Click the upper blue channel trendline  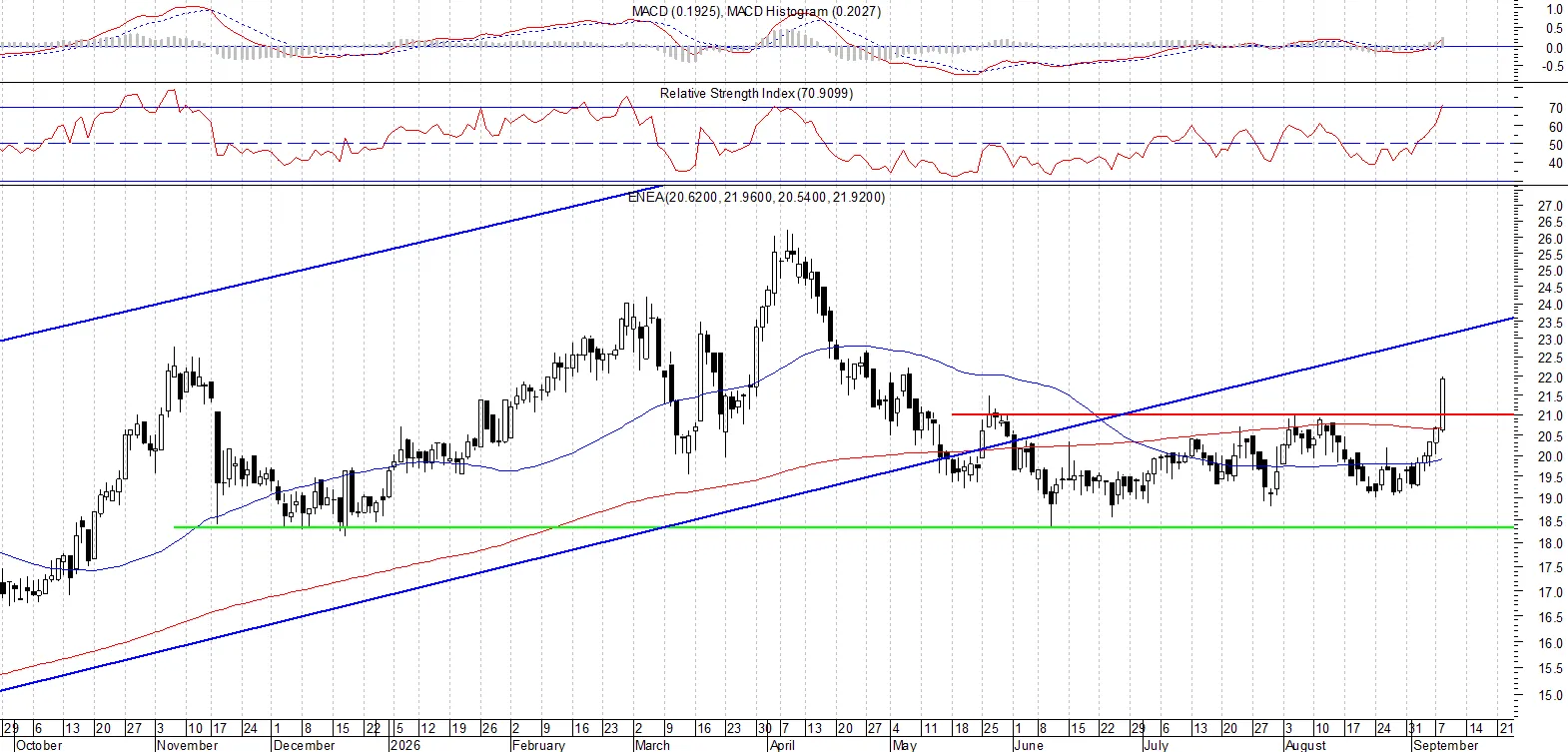330,264
